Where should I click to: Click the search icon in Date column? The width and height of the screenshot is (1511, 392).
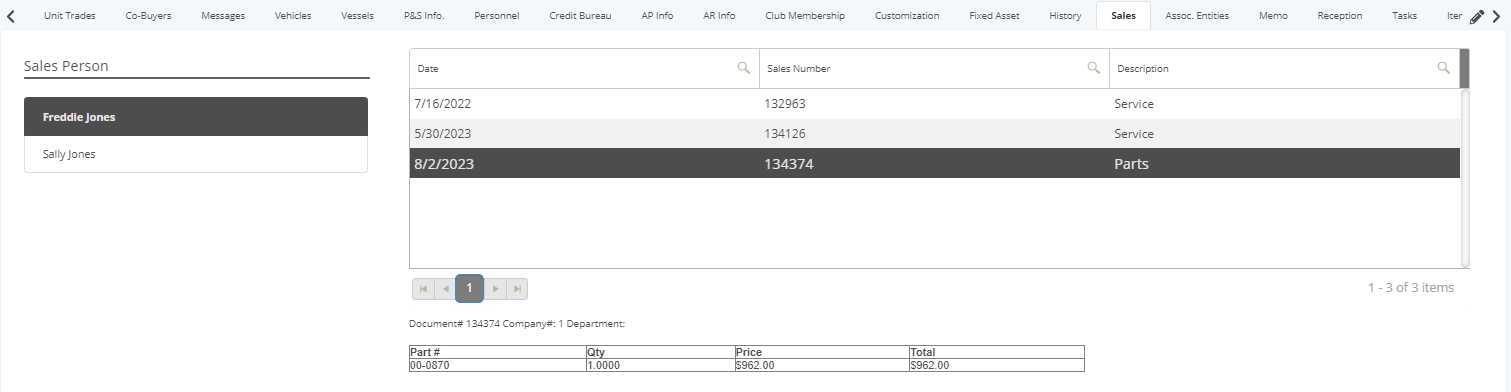point(743,68)
